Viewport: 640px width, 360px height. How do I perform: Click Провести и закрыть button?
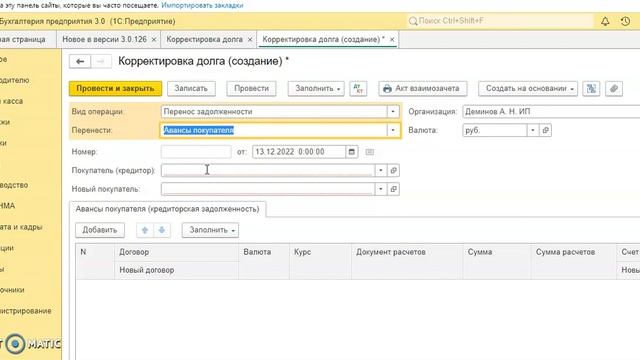click(115, 89)
